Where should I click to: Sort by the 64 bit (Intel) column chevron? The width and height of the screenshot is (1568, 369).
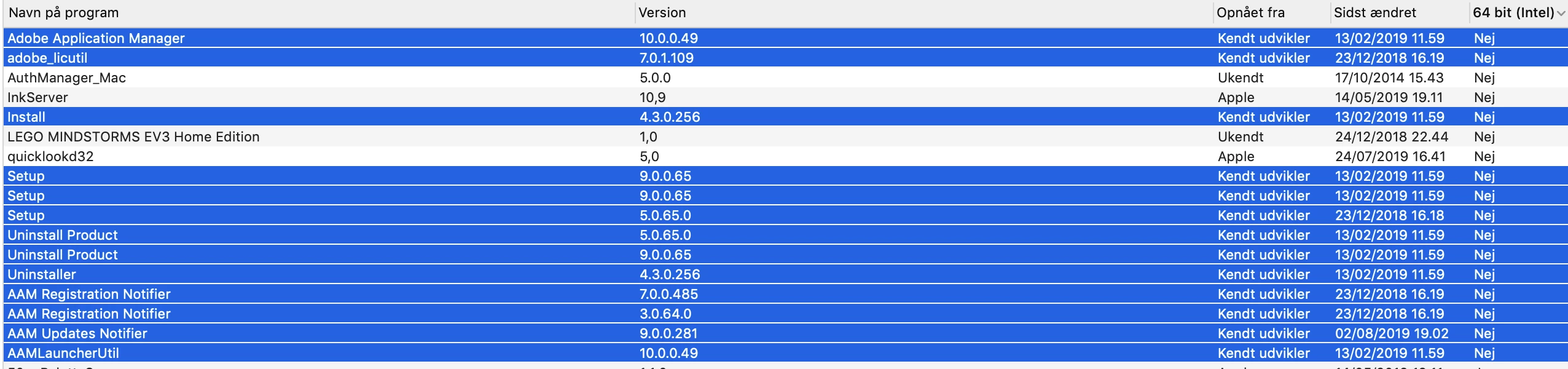click(1560, 14)
